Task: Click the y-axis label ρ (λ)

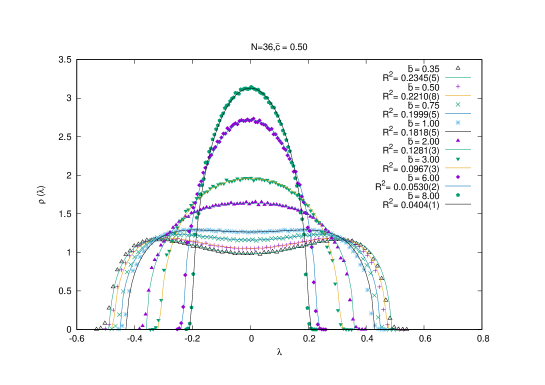Action: pos(42,195)
